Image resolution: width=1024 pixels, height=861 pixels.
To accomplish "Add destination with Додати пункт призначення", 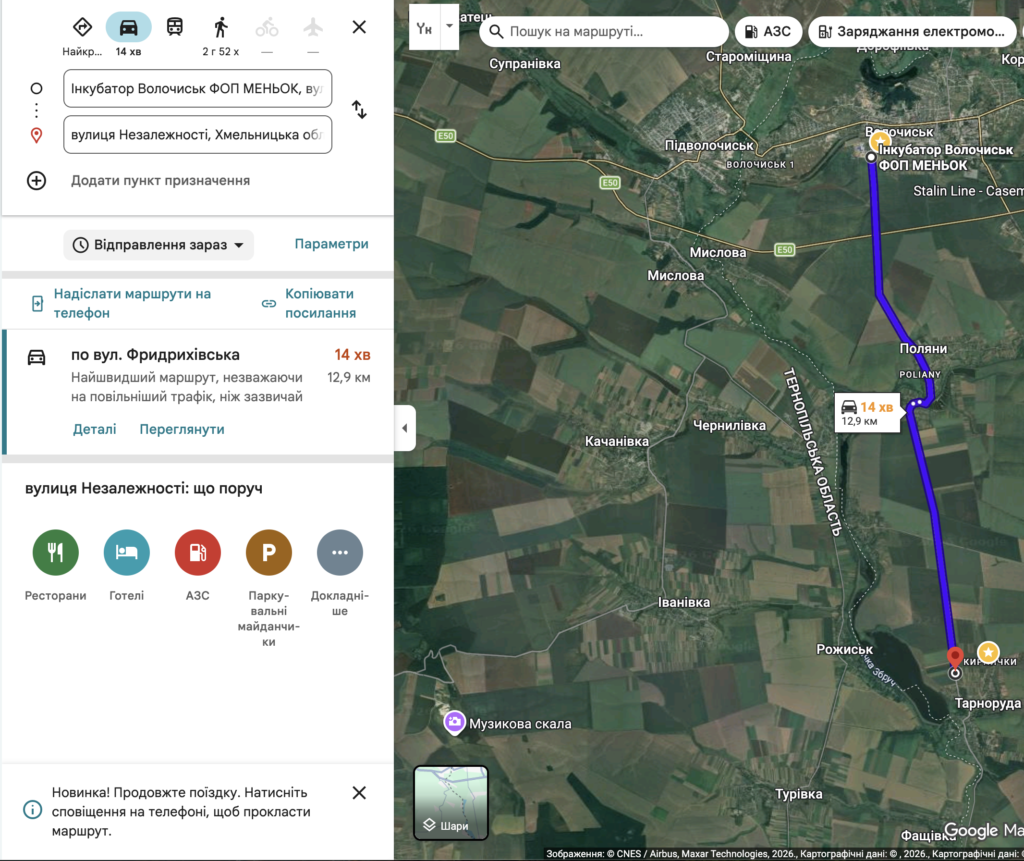I will (x=160, y=181).
